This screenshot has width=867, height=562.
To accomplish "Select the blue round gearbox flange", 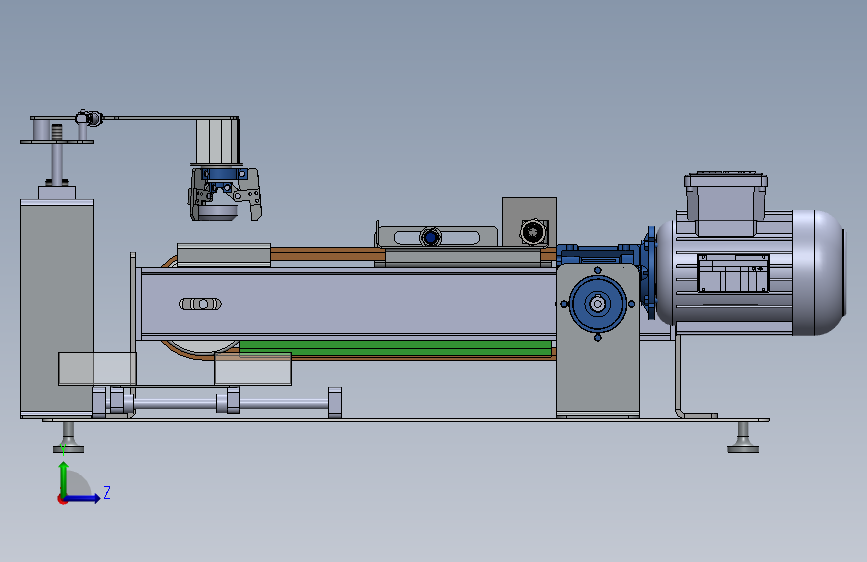I will pyautogui.click(x=597, y=304).
